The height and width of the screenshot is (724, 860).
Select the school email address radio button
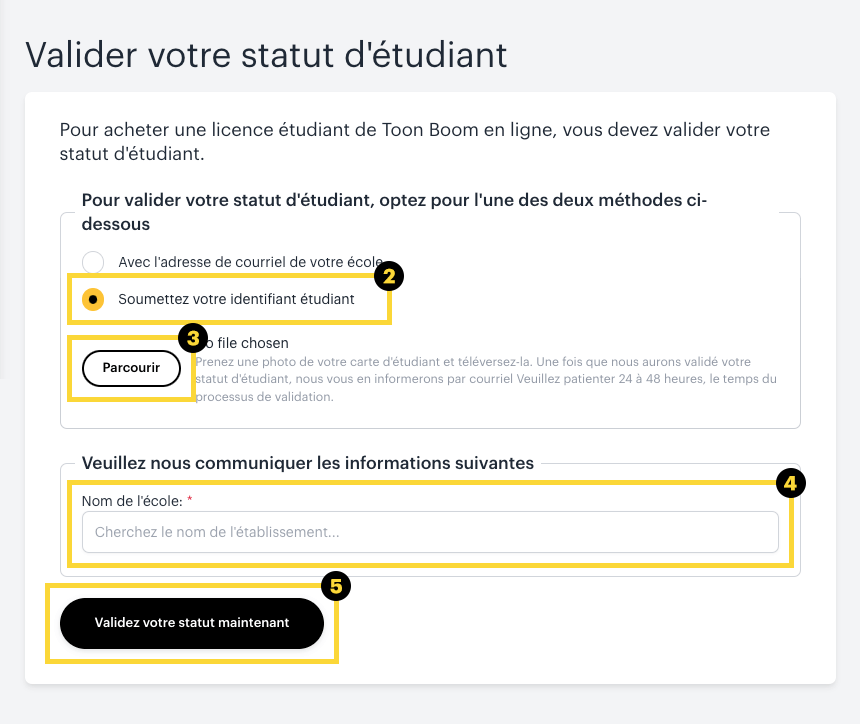93,262
